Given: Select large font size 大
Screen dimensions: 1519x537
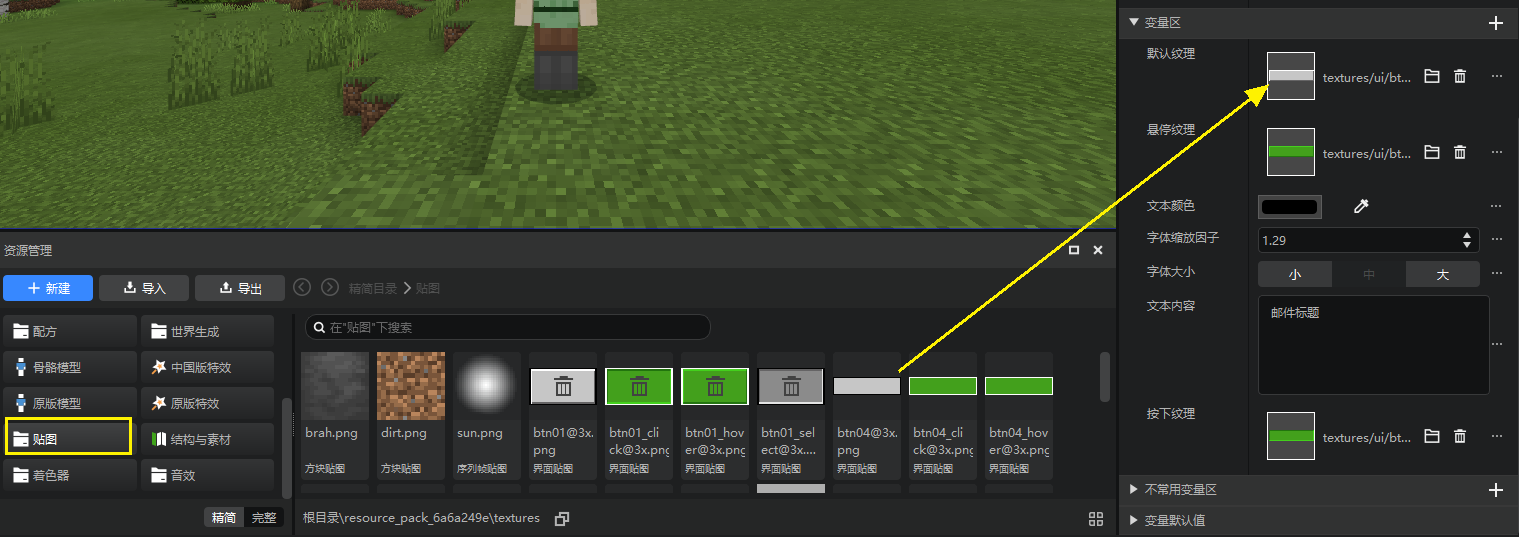Looking at the screenshot, I should click(1443, 274).
